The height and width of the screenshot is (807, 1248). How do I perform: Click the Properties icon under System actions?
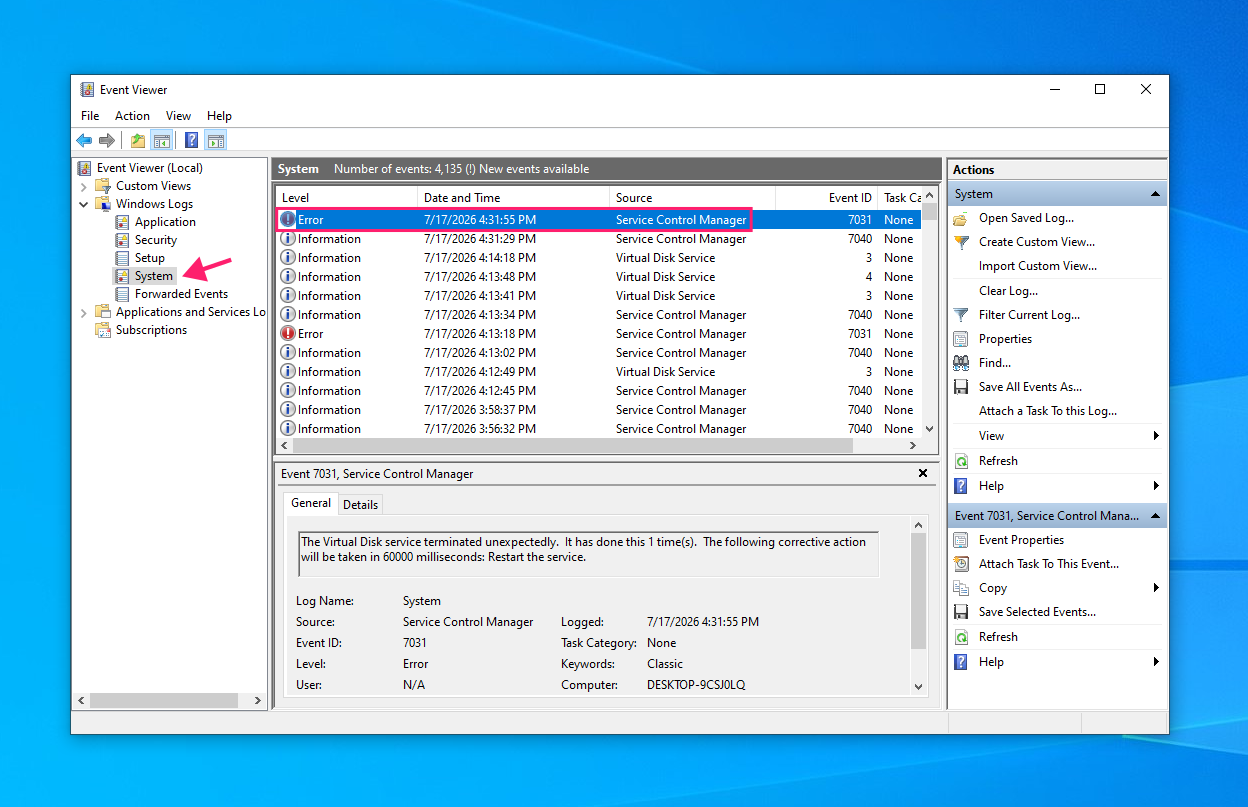click(961, 339)
